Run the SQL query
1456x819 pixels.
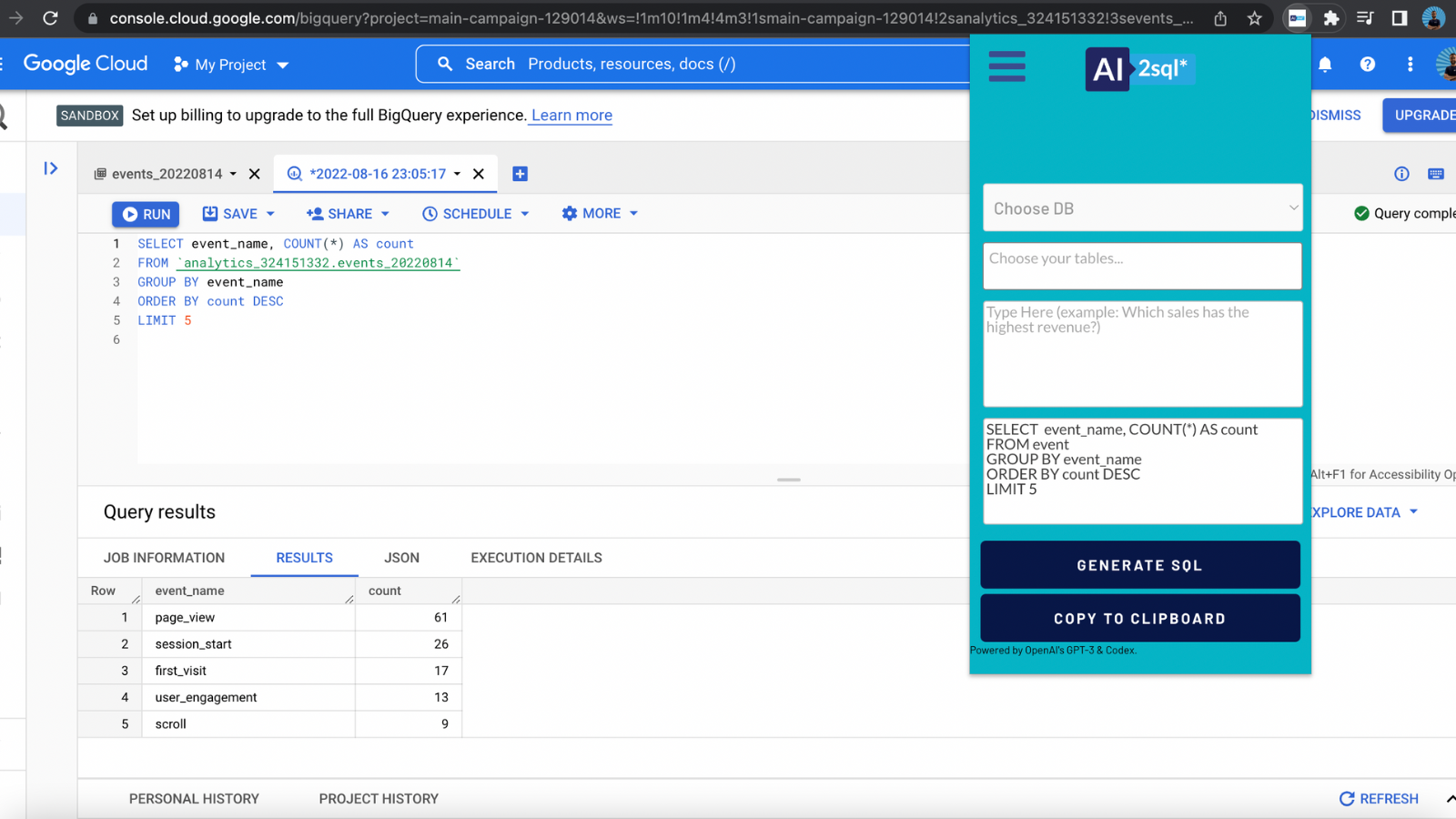(145, 213)
